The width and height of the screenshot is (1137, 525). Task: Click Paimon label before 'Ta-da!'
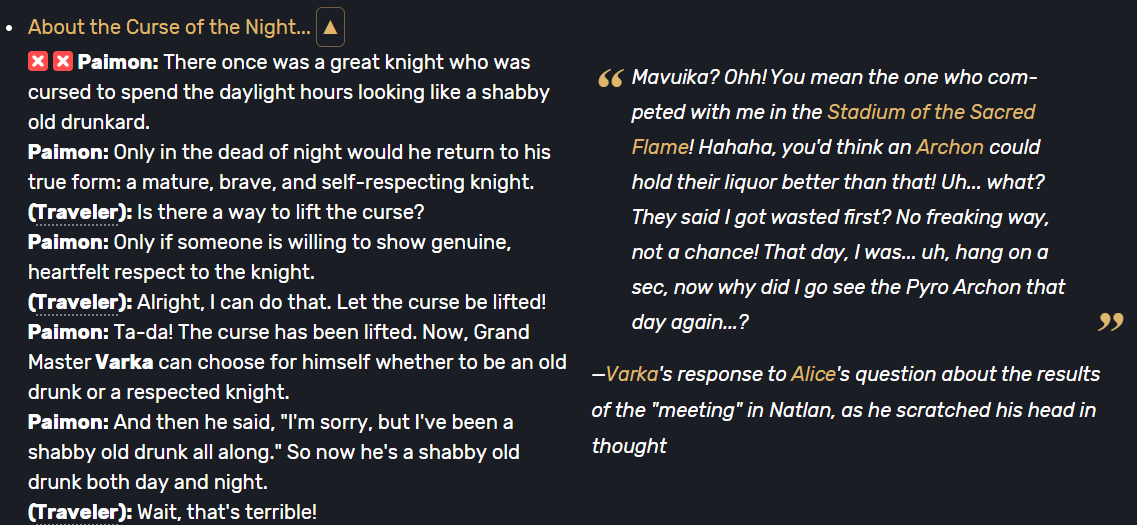(68, 332)
